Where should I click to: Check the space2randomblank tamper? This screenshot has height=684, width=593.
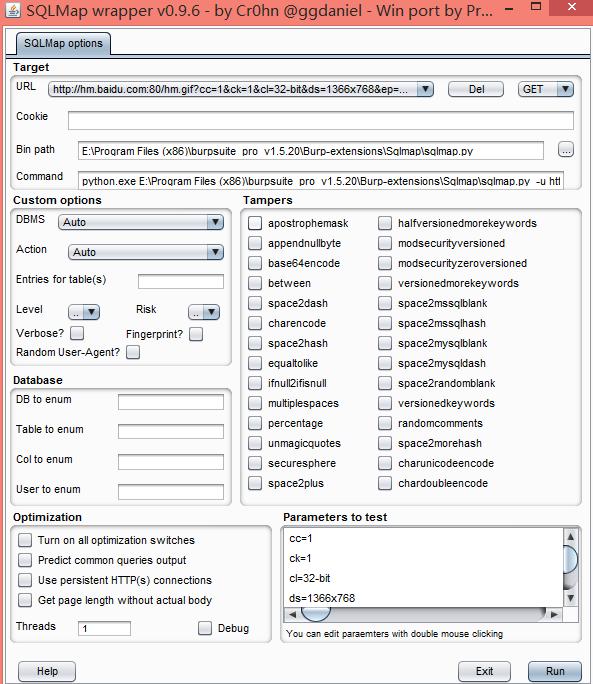(x=385, y=383)
